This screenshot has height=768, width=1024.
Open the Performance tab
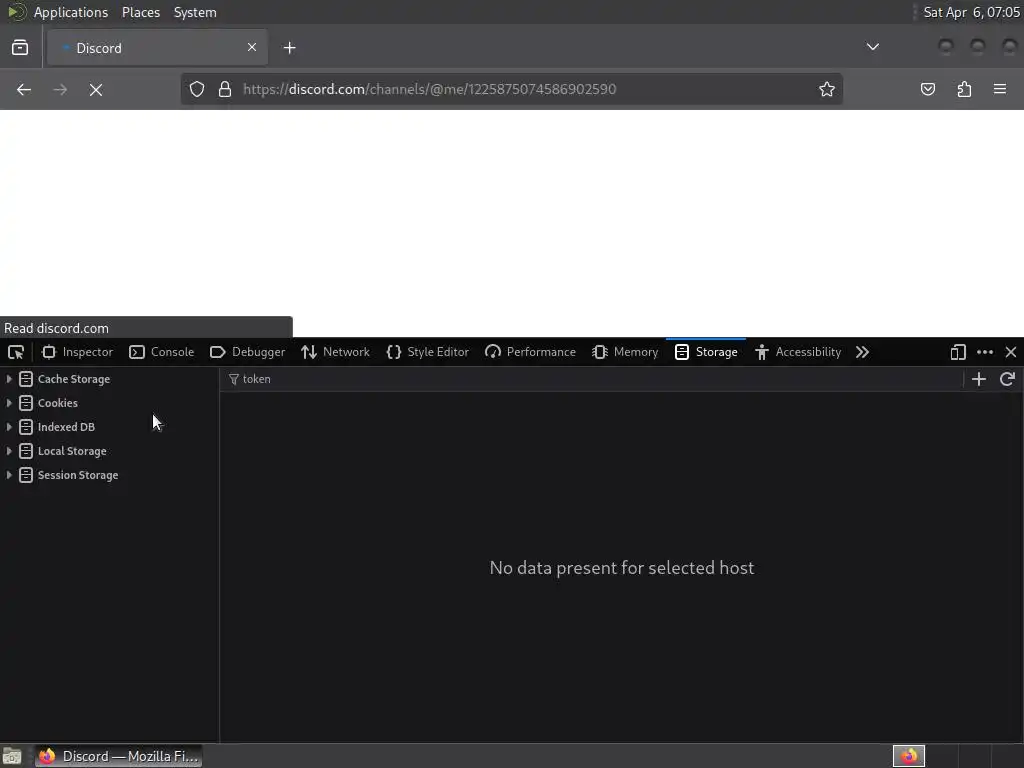point(530,352)
